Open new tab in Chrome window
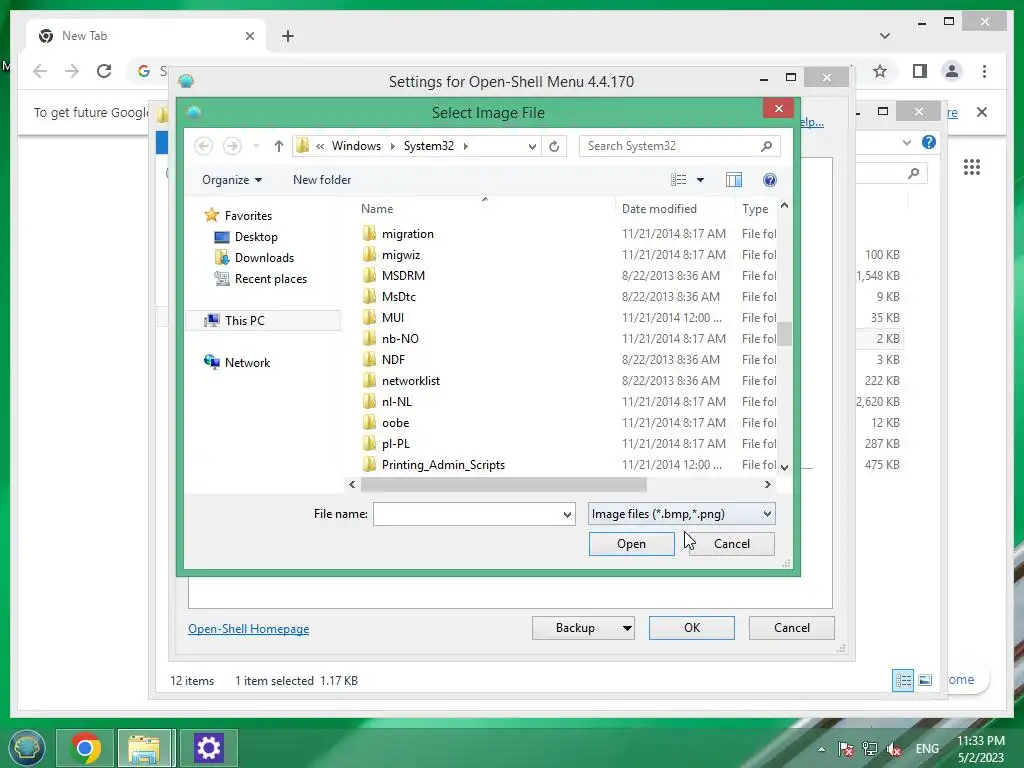Viewport: 1024px width, 768px height. pyautogui.click(x=288, y=36)
